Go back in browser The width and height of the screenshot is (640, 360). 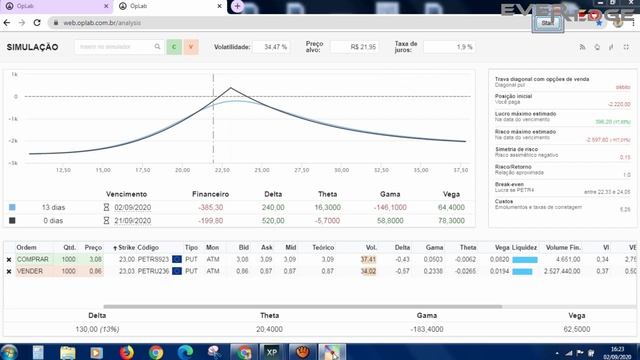click(7, 23)
